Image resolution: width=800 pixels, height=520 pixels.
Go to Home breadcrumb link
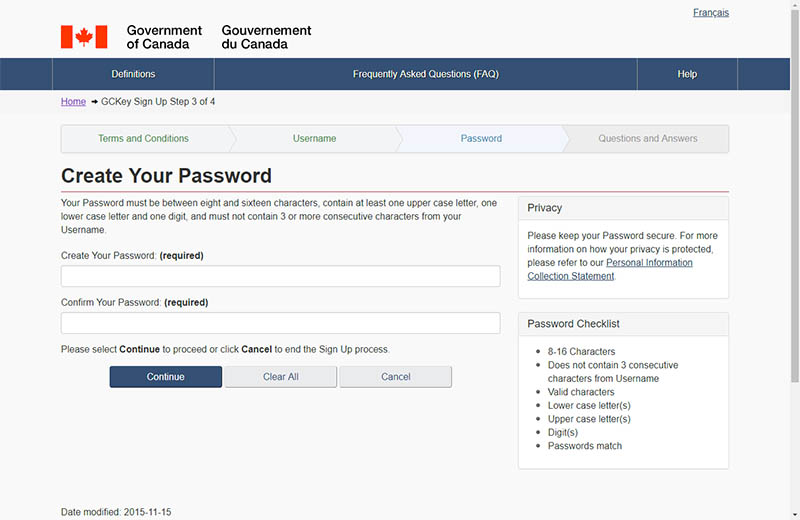(x=73, y=102)
